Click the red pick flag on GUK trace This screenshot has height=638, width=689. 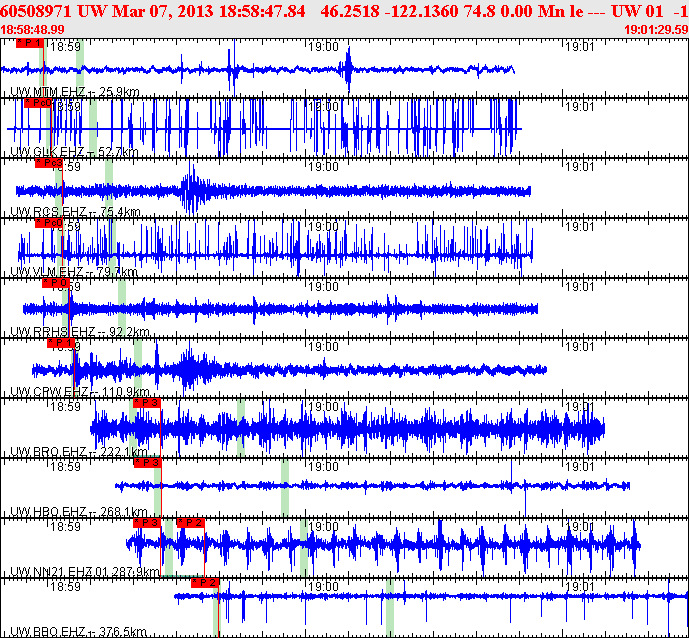tap(37, 102)
